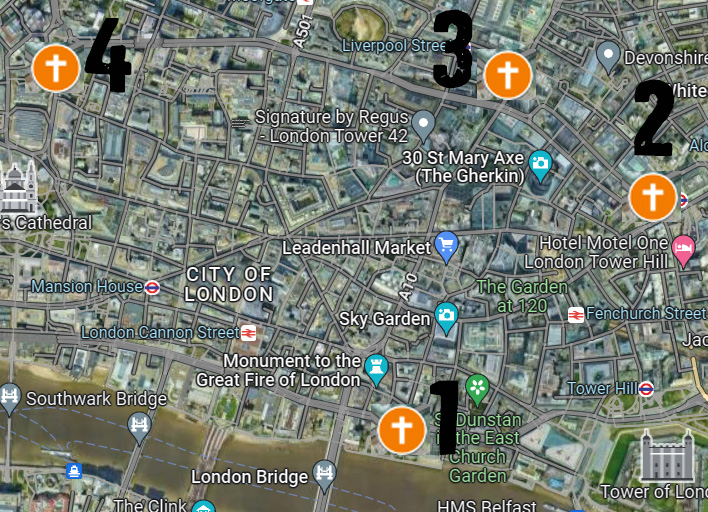Select the Tower of London castle icon
Viewport: 708px width, 512px height.
click(x=667, y=455)
